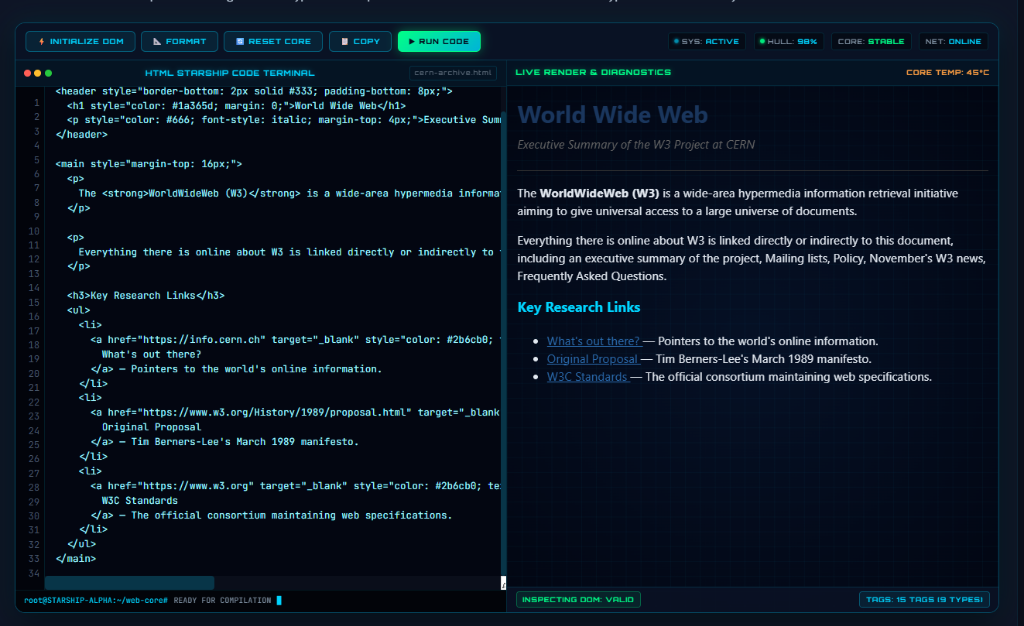
Task: Click the closing </header> tag in the editor
Action: coord(82,134)
